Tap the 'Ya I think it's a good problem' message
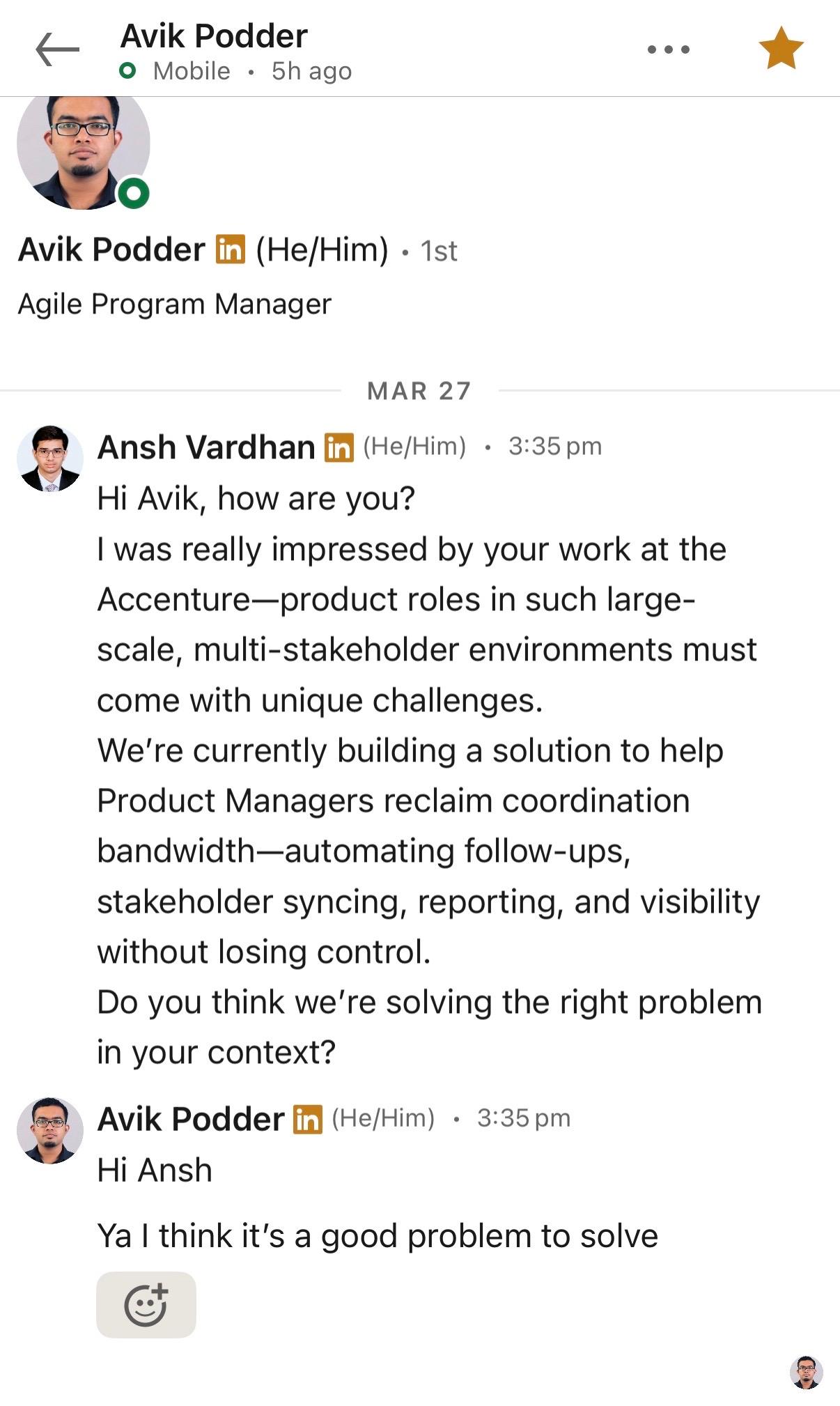The height and width of the screenshot is (1406, 840). click(x=377, y=1236)
